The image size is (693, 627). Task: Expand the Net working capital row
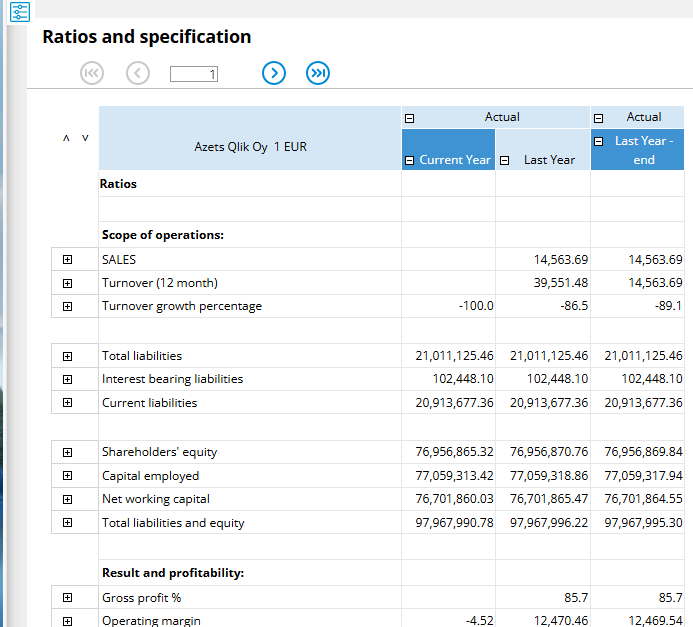[x=67, y=499]
